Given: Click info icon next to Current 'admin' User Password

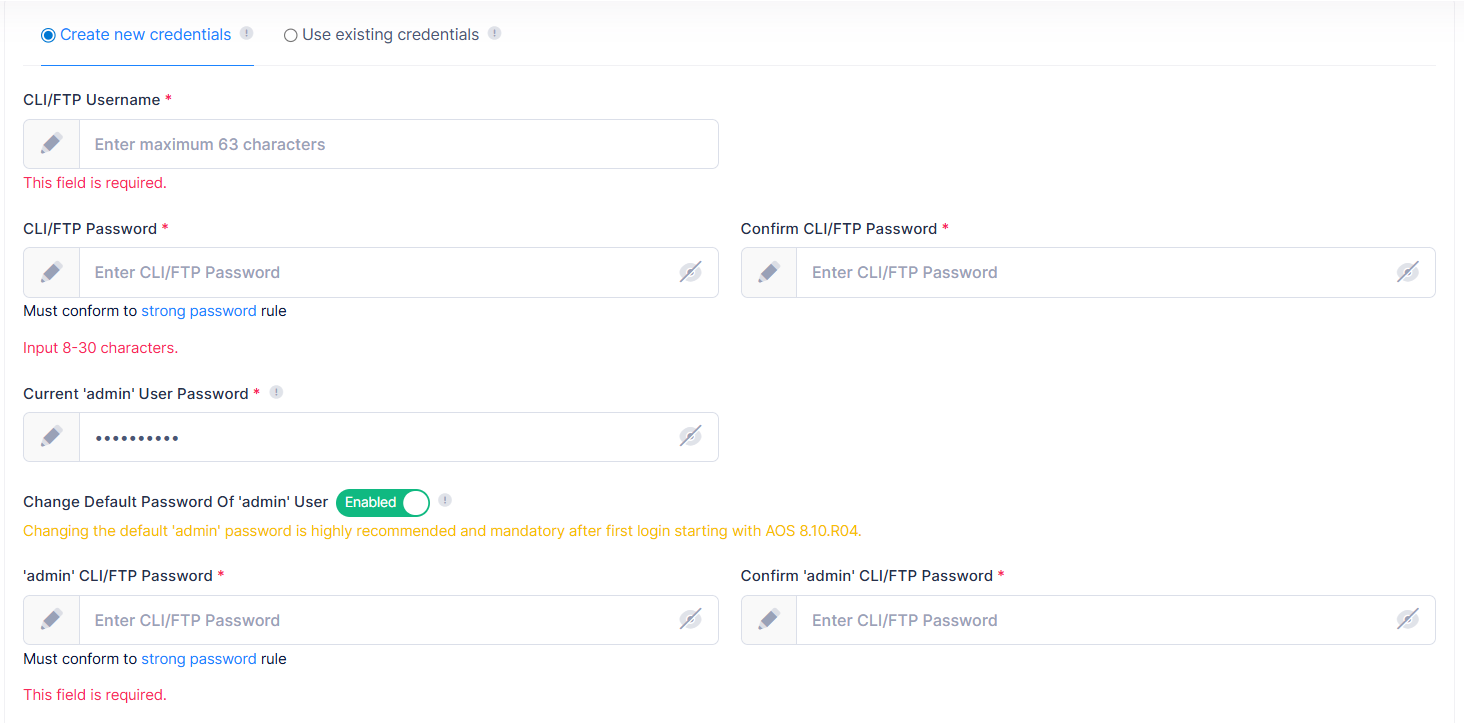Looking at the screenshot, I should tap(276, 392).
